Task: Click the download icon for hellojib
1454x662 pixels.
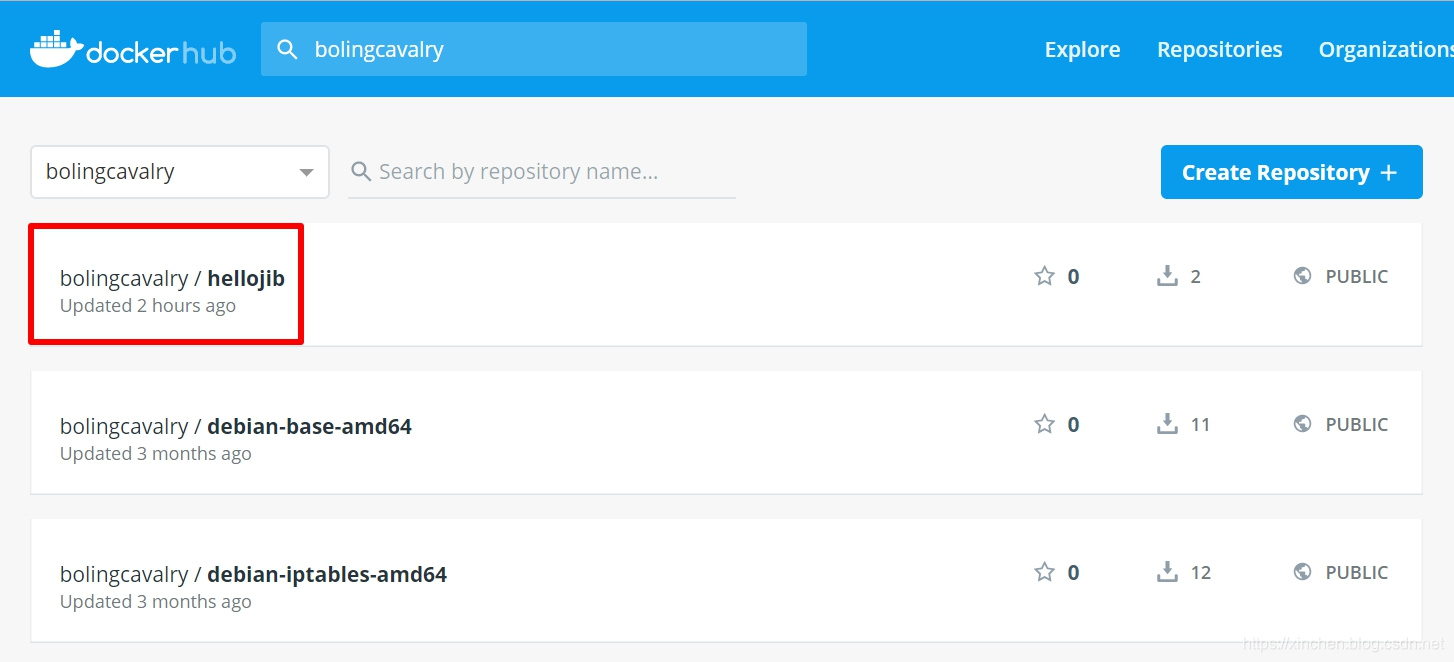Action: pyautogui.click(x=1167, y=276)
